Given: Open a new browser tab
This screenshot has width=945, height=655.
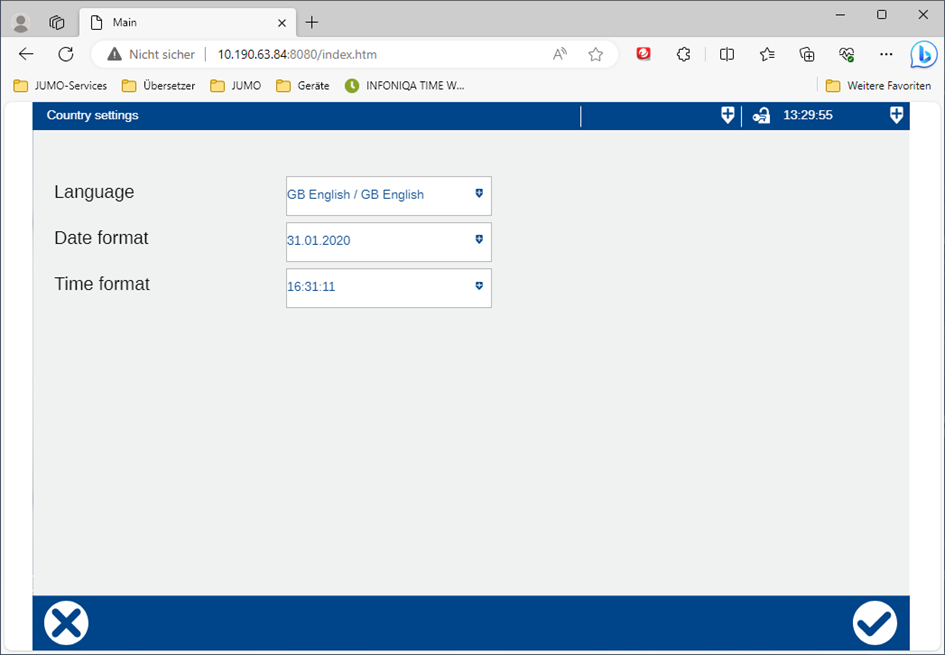Looking at the screenshot, I should 312,22.
